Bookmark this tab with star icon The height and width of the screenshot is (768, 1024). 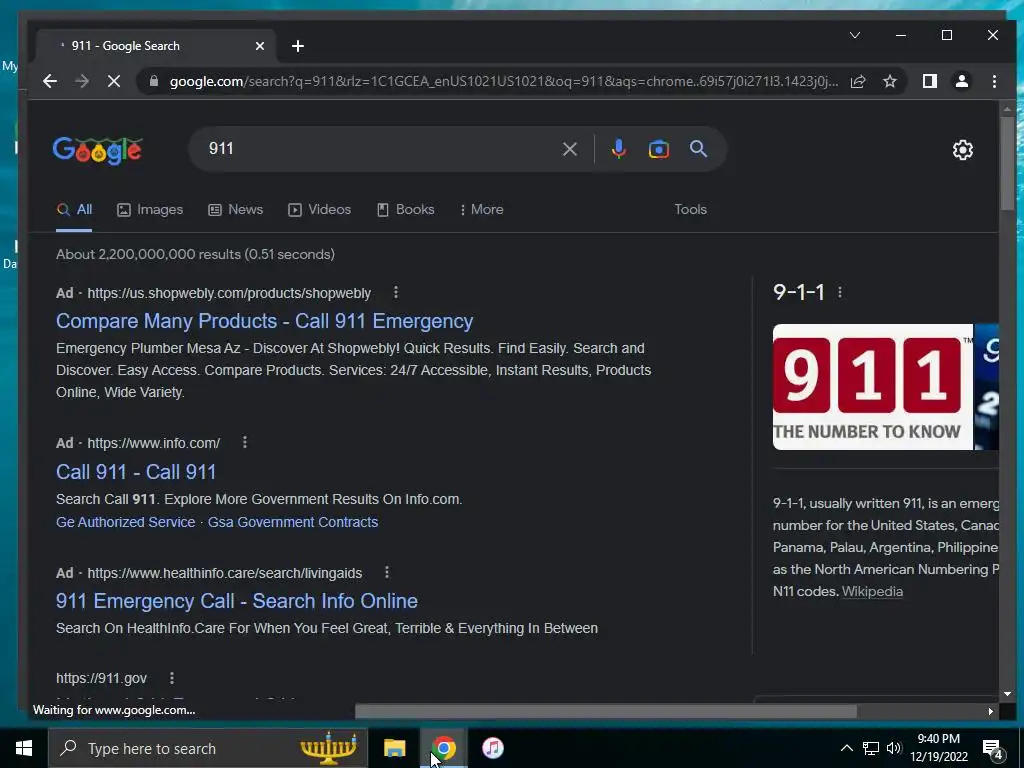click(889, 81)
